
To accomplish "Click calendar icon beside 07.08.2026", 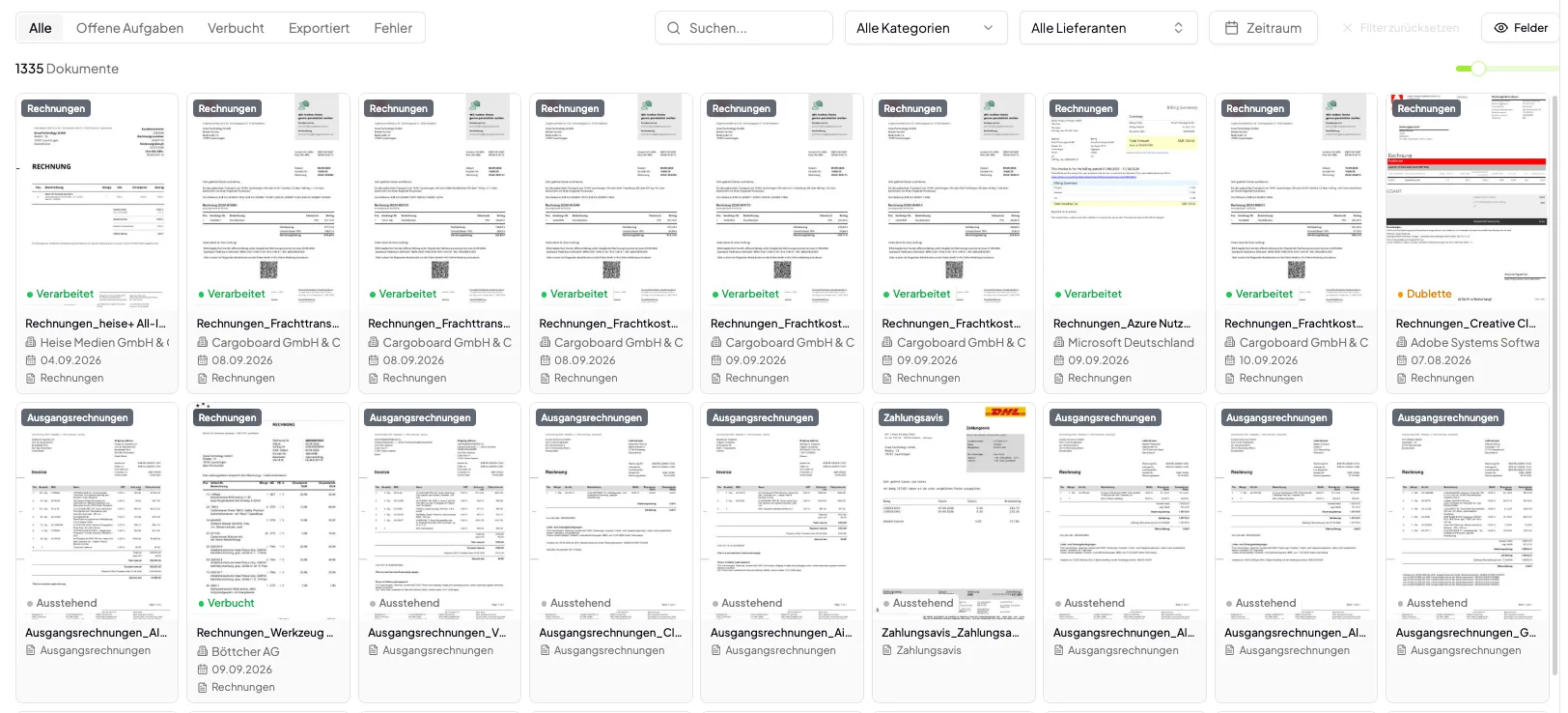I will click(x=1402, y=360).
